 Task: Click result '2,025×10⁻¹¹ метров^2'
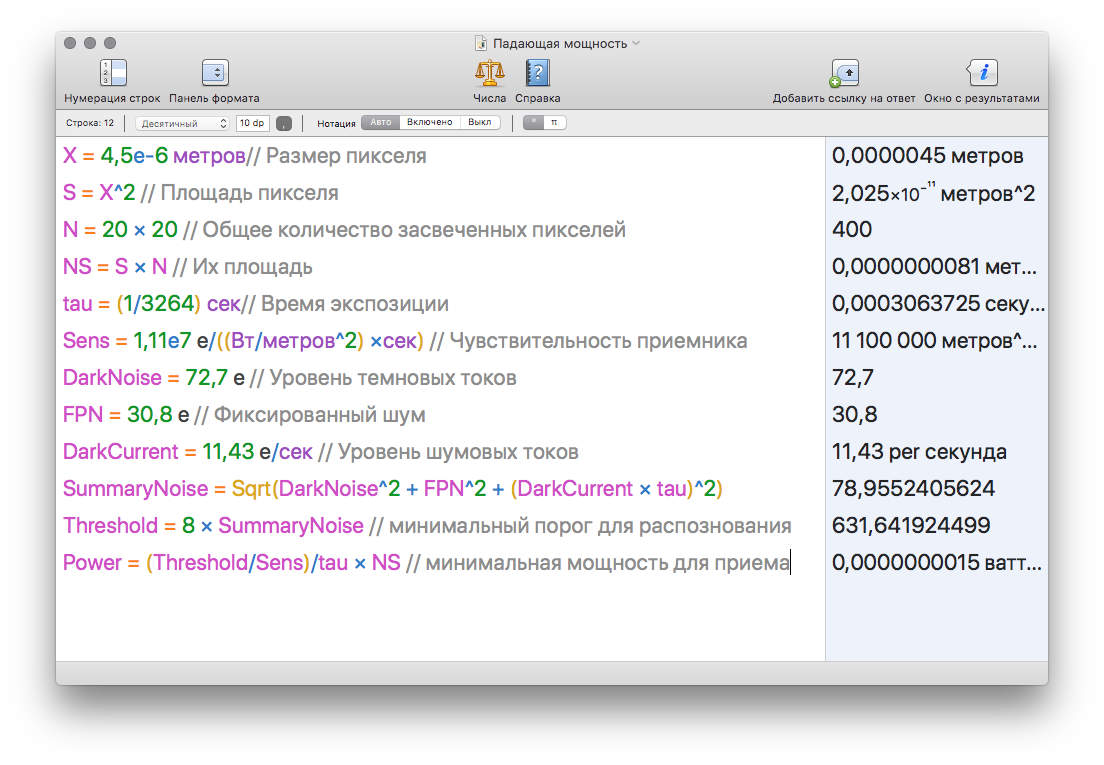pyautogui.click(x=934, y=192)
